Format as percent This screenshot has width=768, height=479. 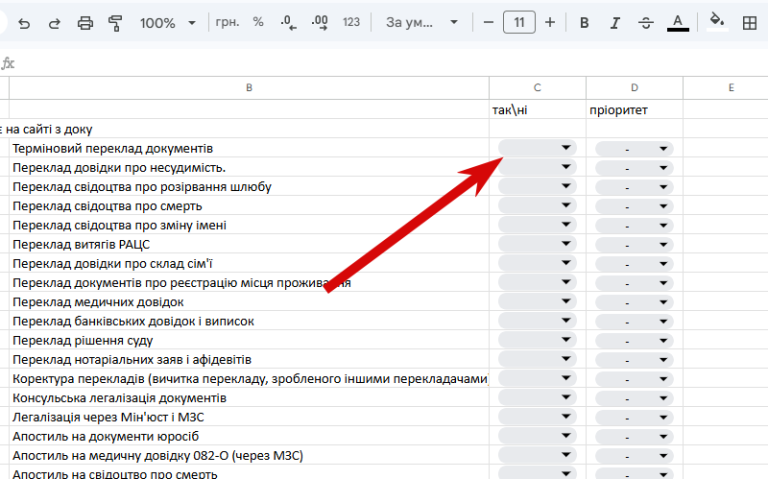click(258, 22)
